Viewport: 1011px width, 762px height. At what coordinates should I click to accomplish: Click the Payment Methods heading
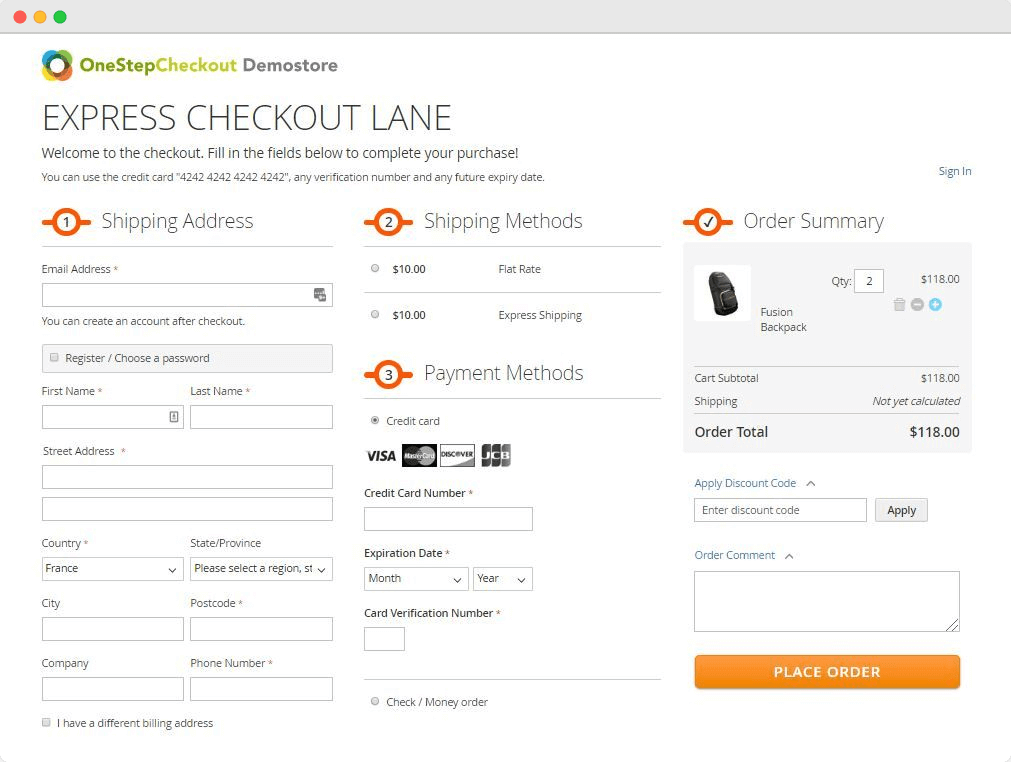(504, 373)
